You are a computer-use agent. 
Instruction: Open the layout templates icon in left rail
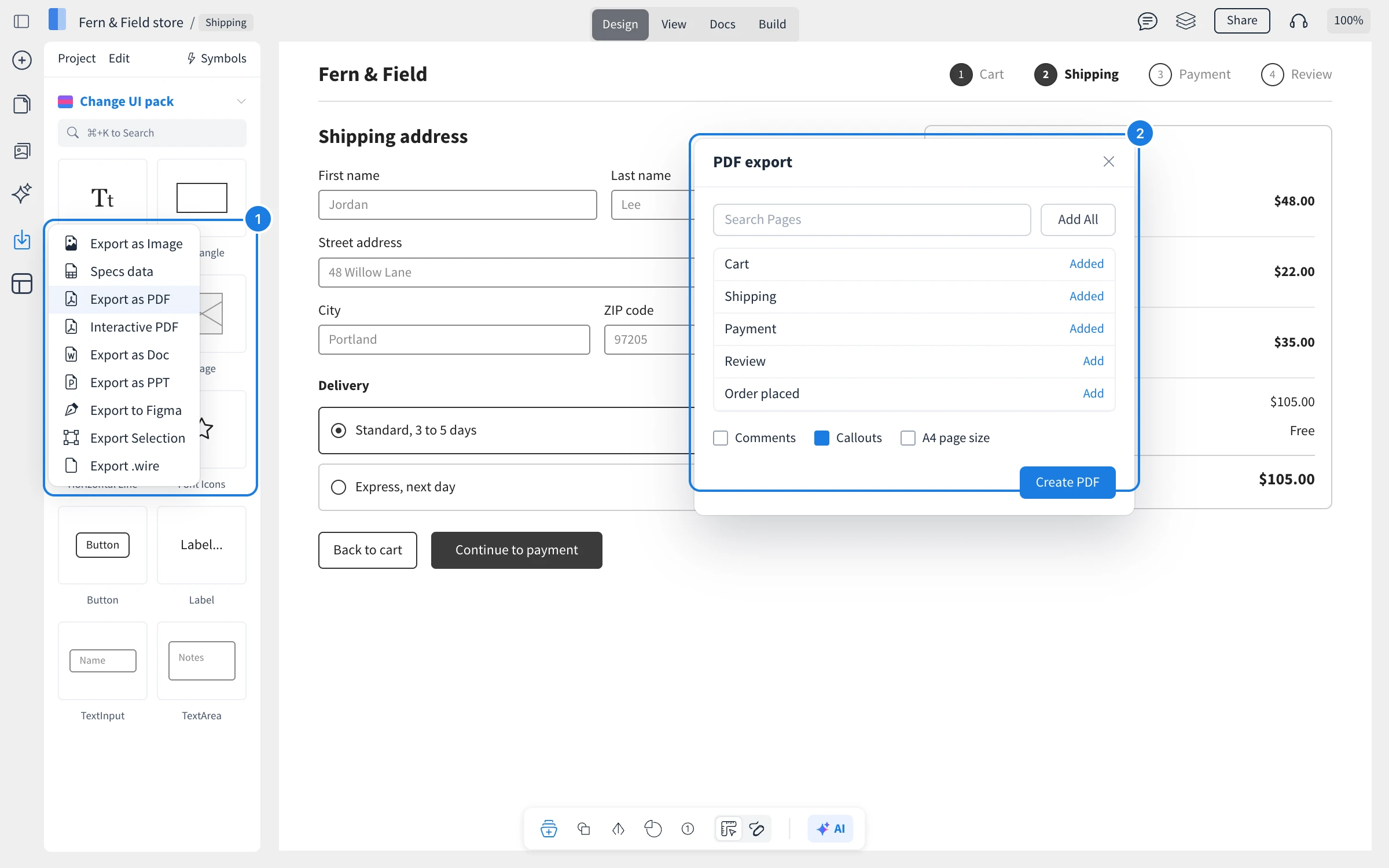tap(22, 284)
